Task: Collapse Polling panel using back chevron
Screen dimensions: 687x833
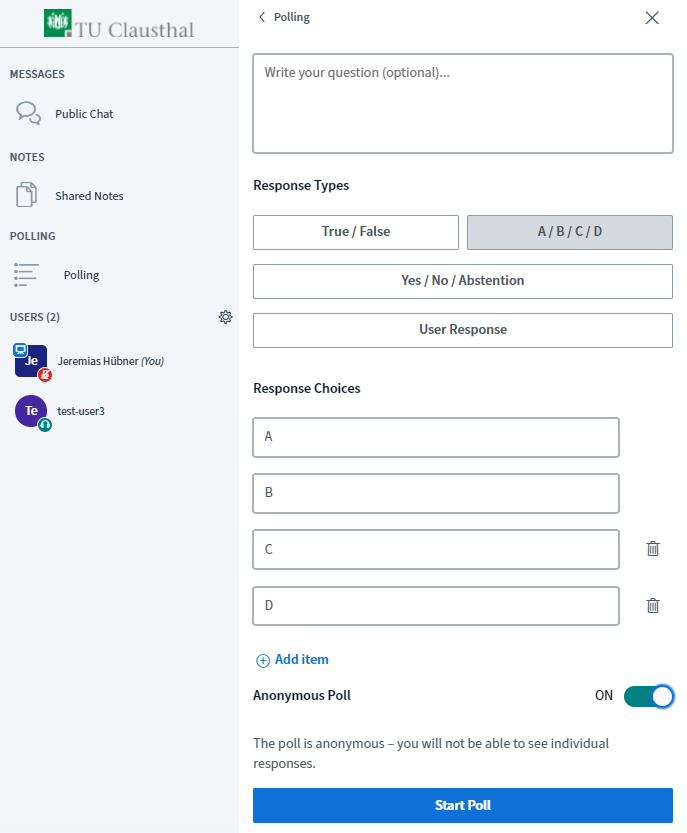Action: 262,17
